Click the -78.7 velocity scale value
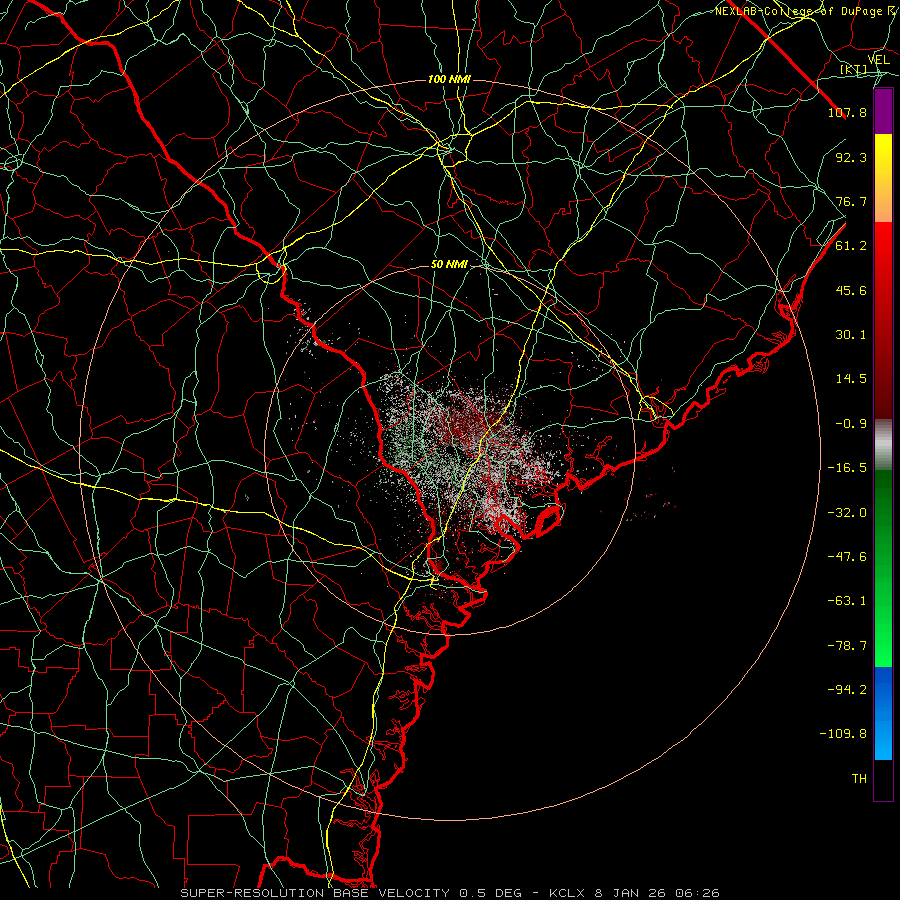 coord(847,646)
